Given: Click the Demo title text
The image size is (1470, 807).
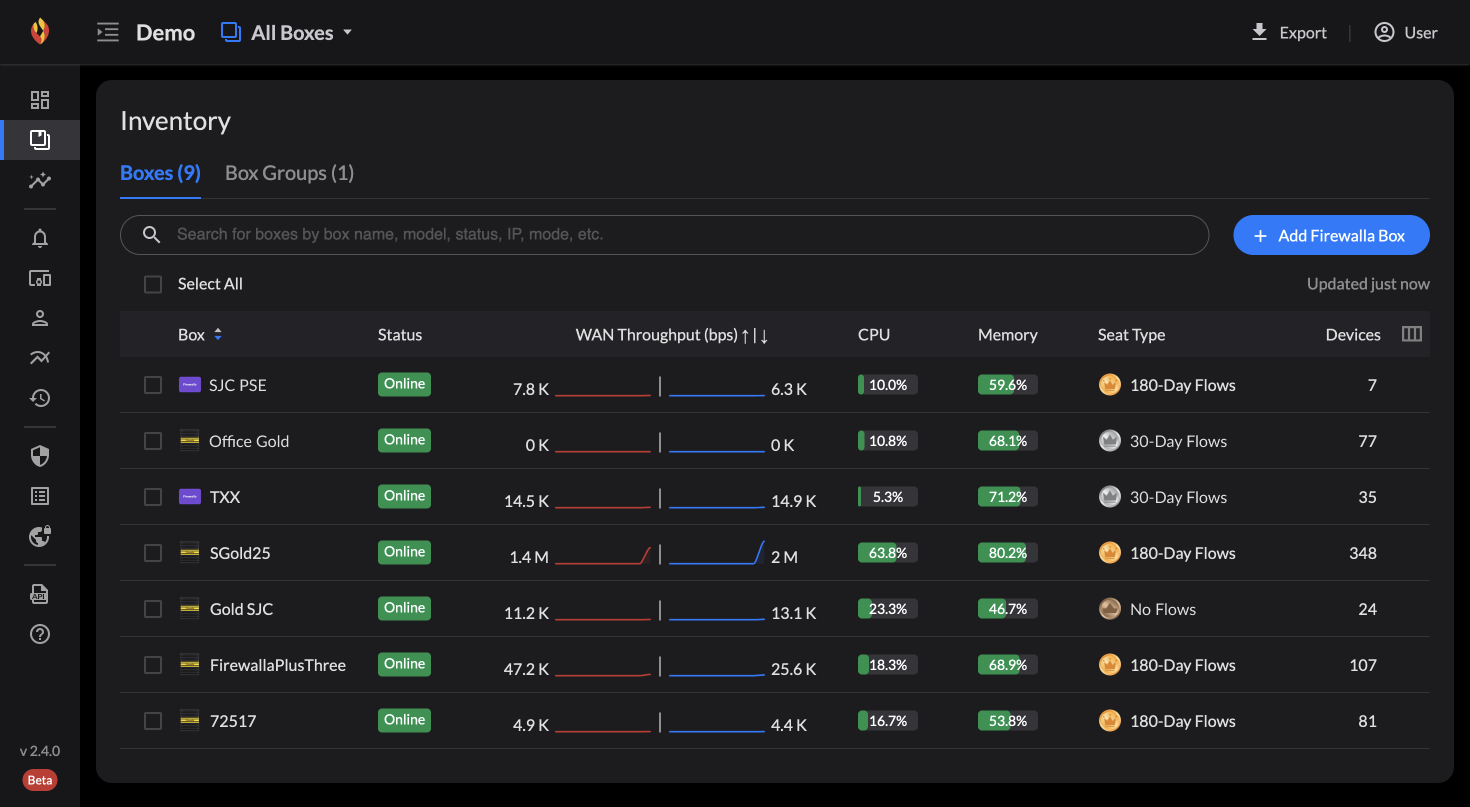Looking at the screenshot, I should (165, 33).
